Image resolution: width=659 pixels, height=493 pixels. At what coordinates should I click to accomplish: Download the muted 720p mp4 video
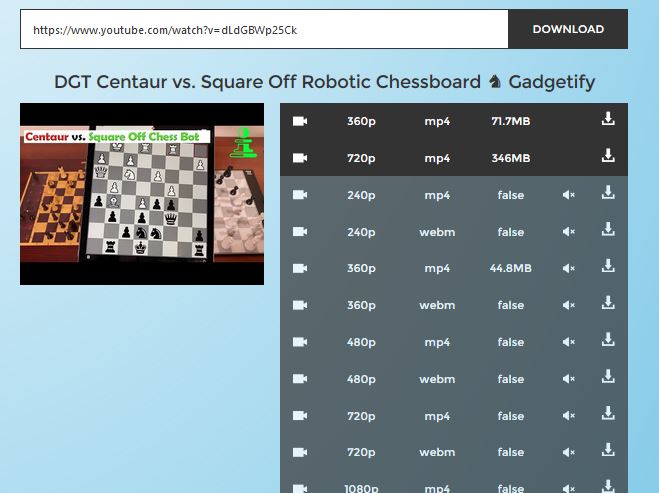point(608,413)
